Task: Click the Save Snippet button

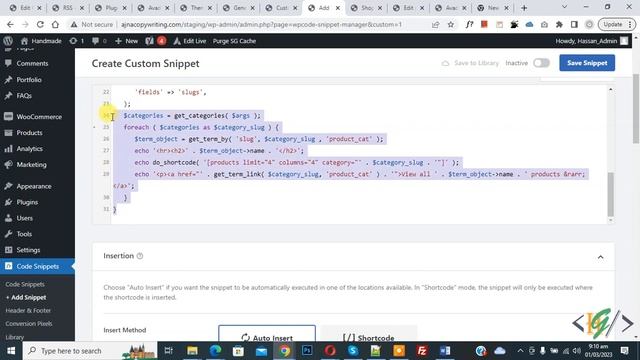Action: [587, 63]
